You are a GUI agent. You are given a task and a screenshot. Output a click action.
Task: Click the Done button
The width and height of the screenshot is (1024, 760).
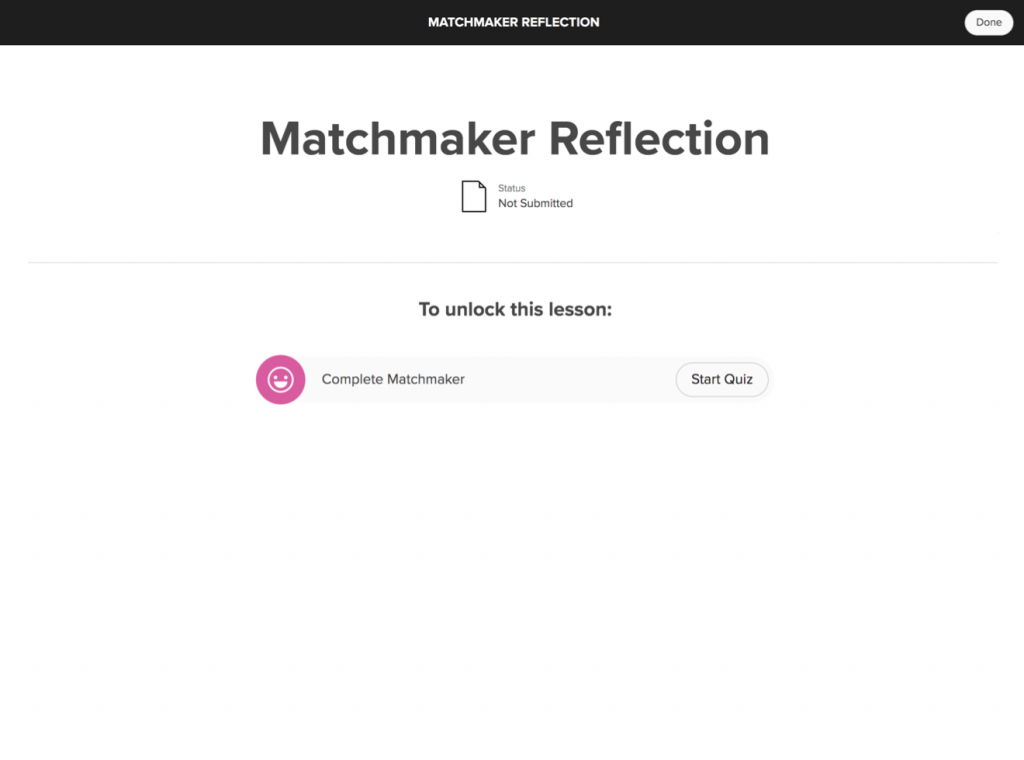tap(988, 22)
